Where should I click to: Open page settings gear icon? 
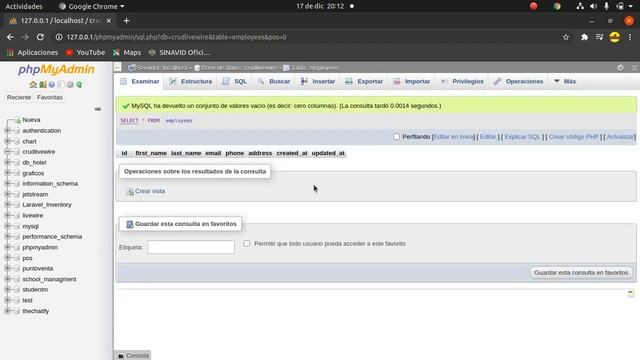click(x=620, y=68)
